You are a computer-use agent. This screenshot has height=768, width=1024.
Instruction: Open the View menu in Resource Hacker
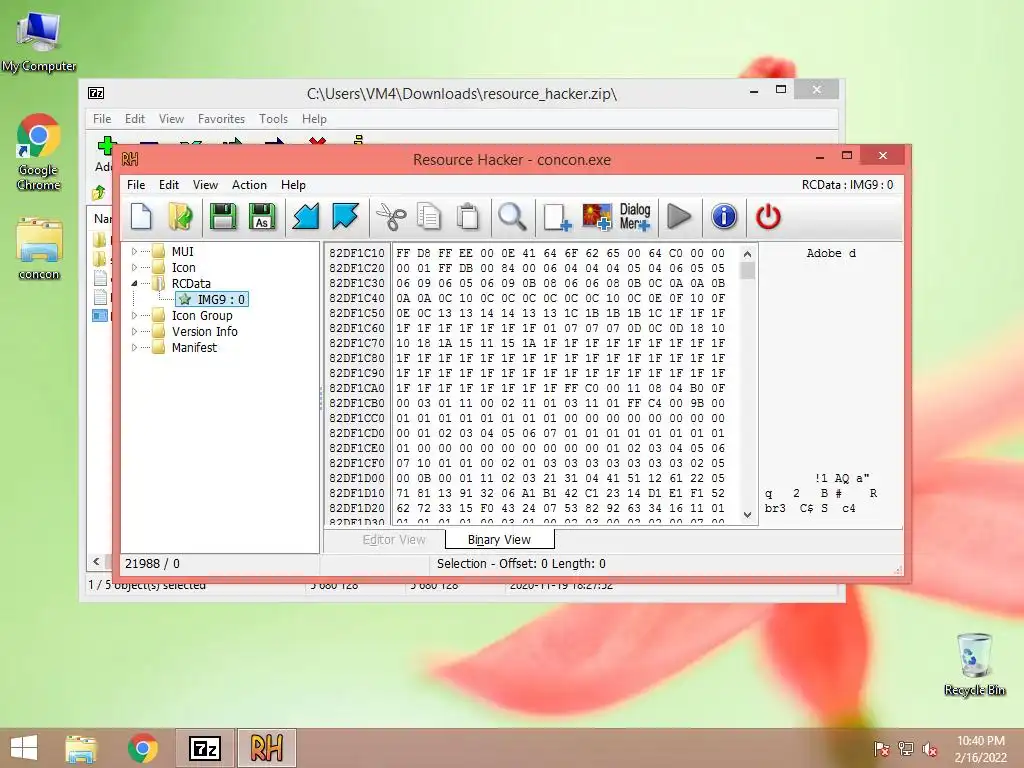pos(205,185)
